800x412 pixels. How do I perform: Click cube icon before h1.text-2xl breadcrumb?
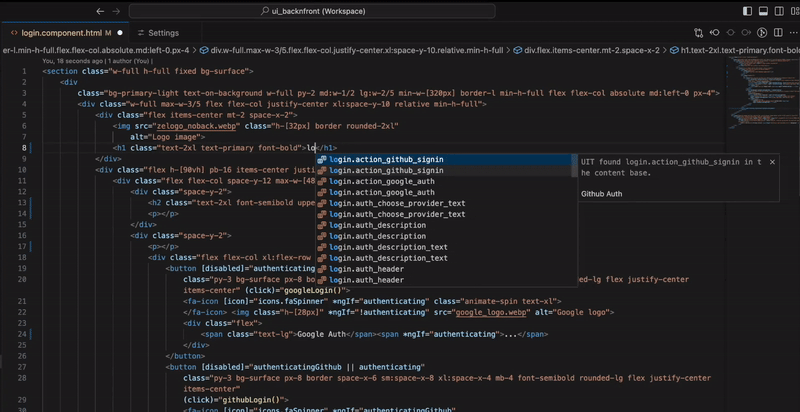tap(674, 50)
